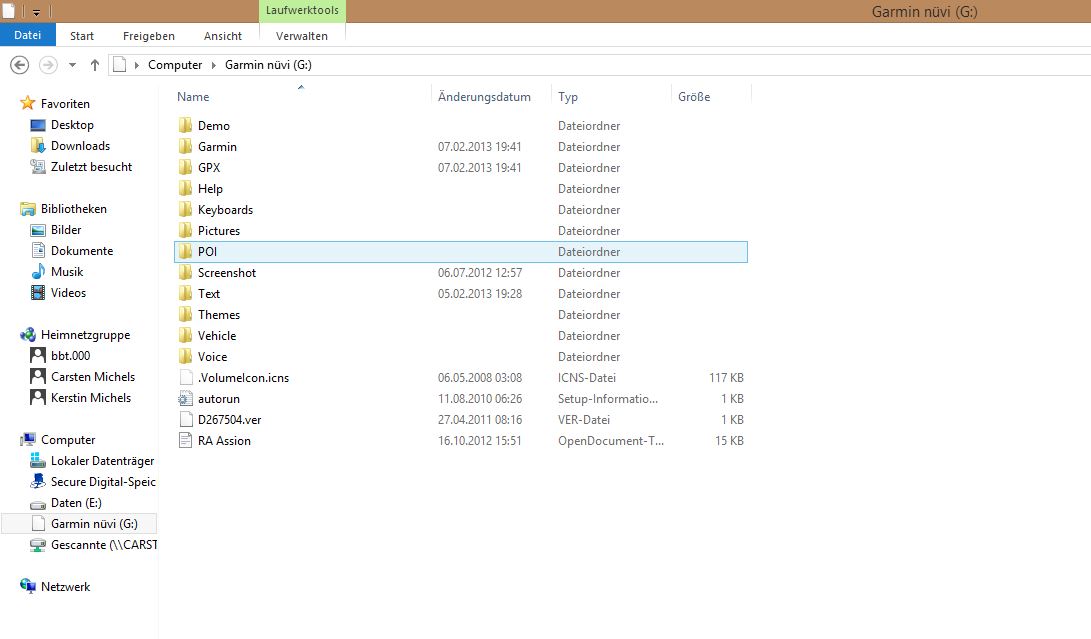This screenshot has width=1091, height=639.
Task: Click the RA Assion document icon
Action: click(185, 441)
